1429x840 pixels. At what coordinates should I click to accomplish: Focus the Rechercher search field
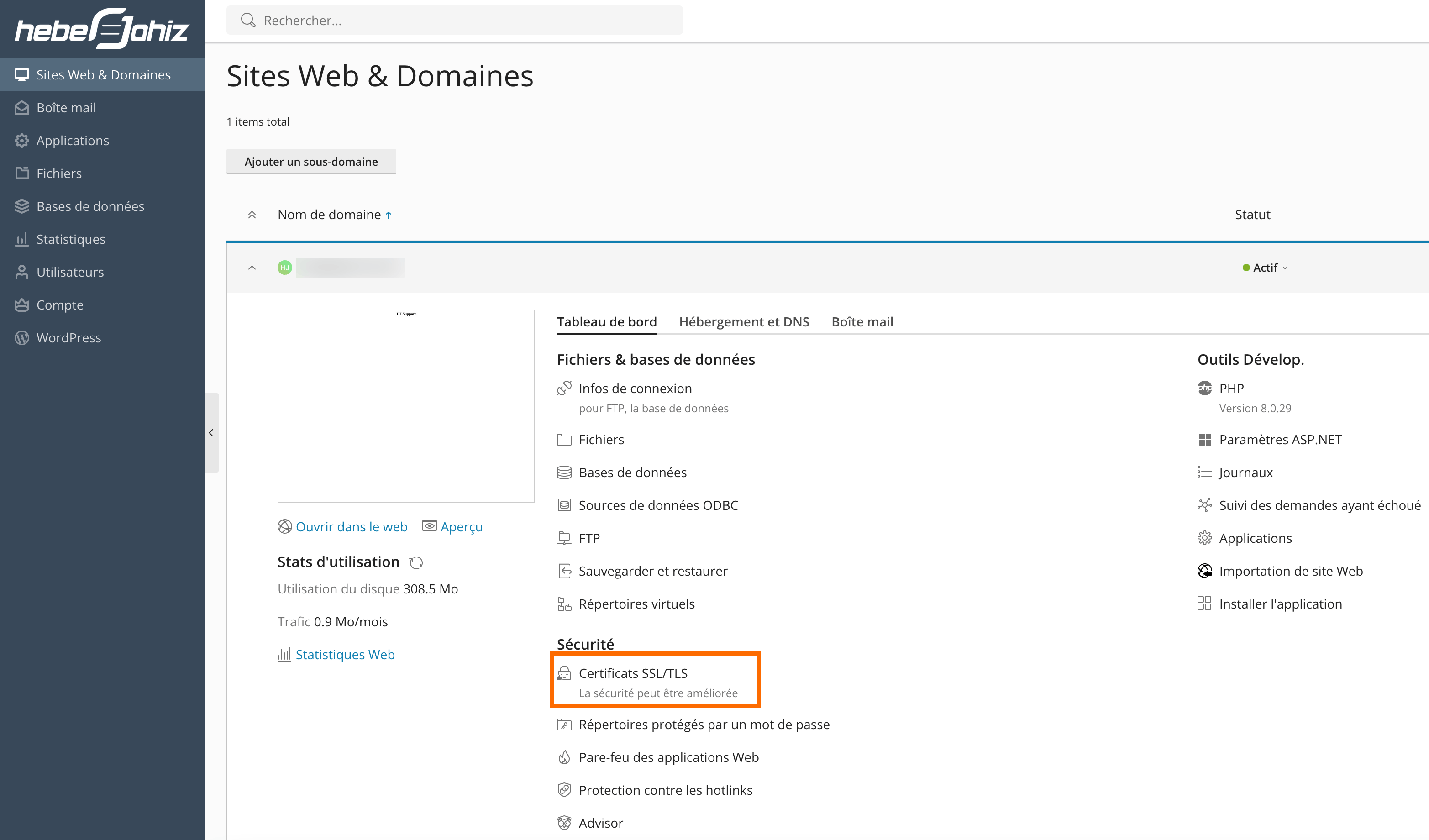(454, 21)
